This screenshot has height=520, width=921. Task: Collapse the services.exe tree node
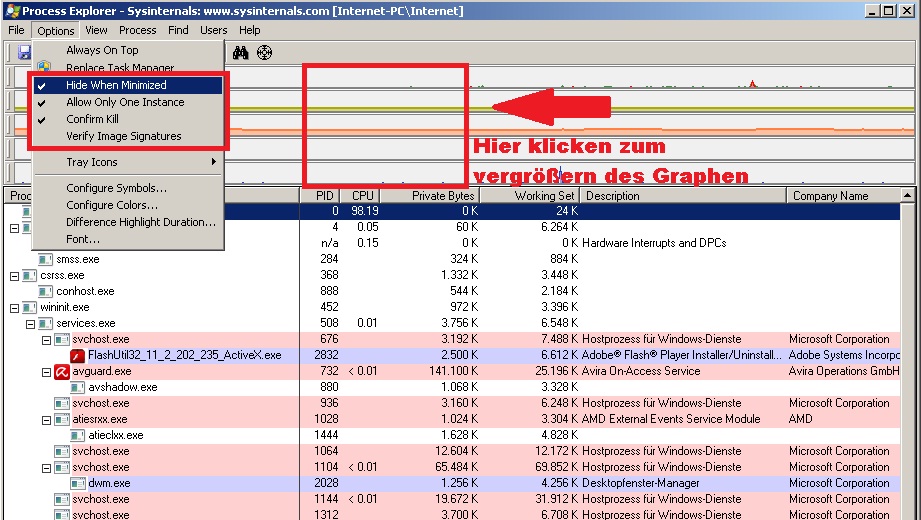pos(31,324)
